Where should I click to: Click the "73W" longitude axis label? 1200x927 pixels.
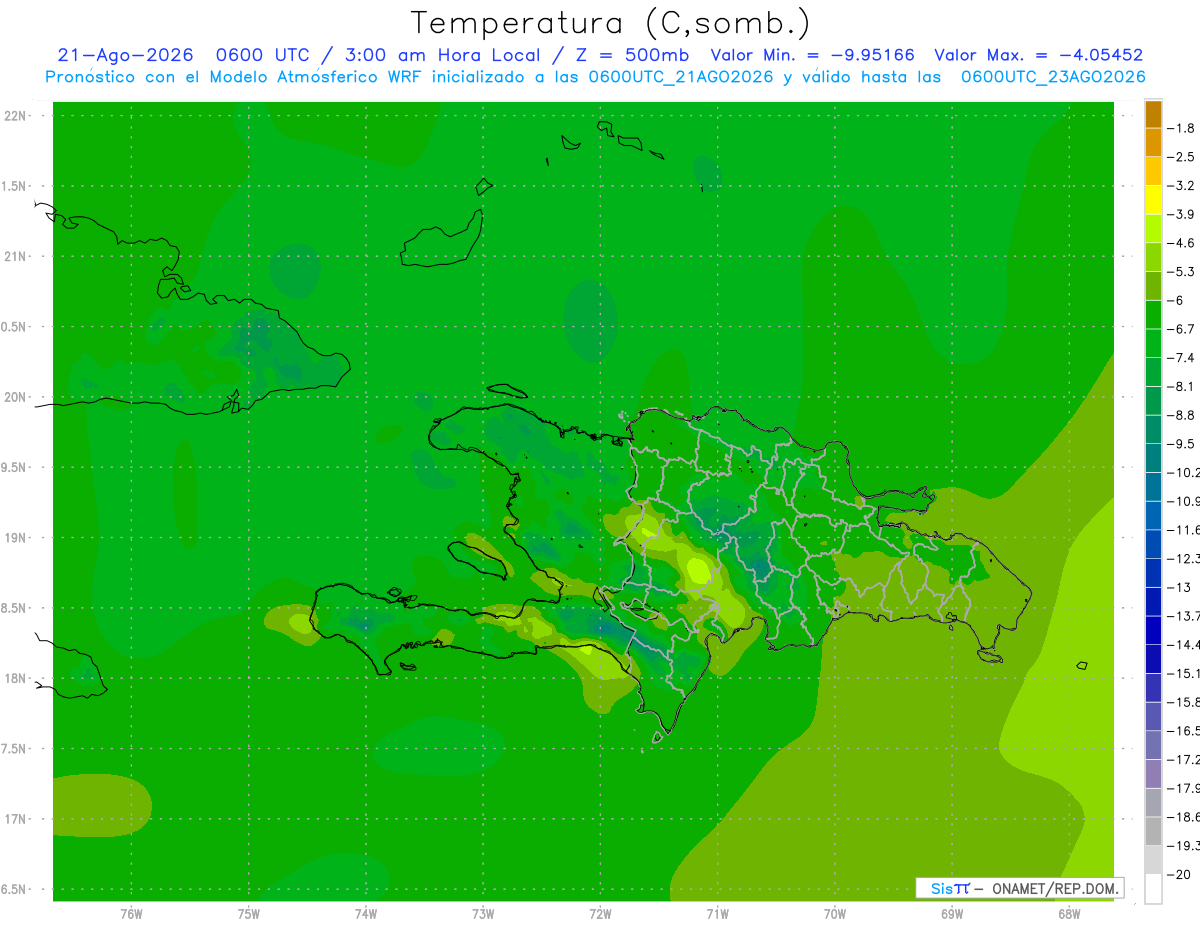(x=483, y=914)
